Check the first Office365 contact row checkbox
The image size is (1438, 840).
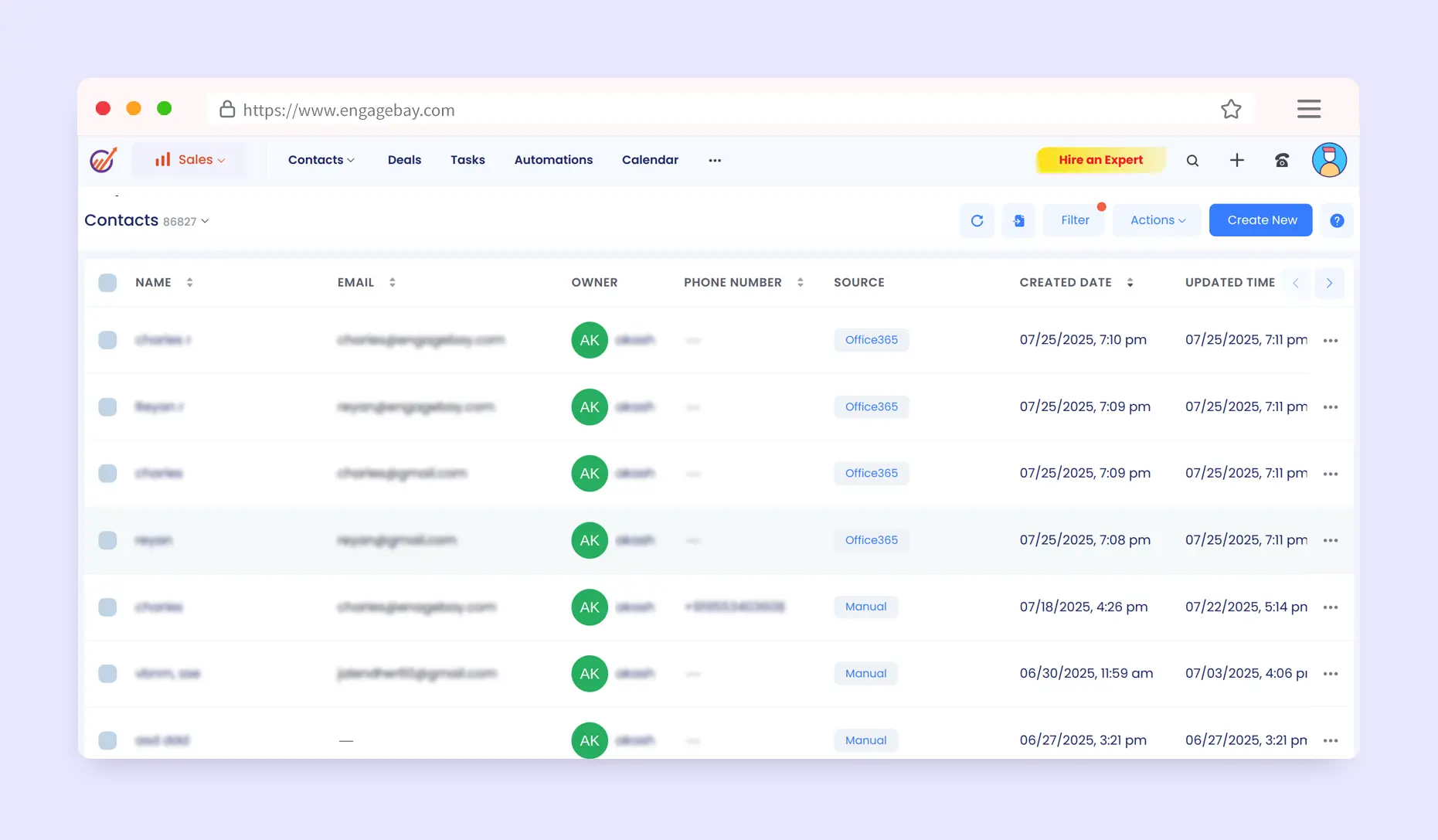[x=107, y=340]
